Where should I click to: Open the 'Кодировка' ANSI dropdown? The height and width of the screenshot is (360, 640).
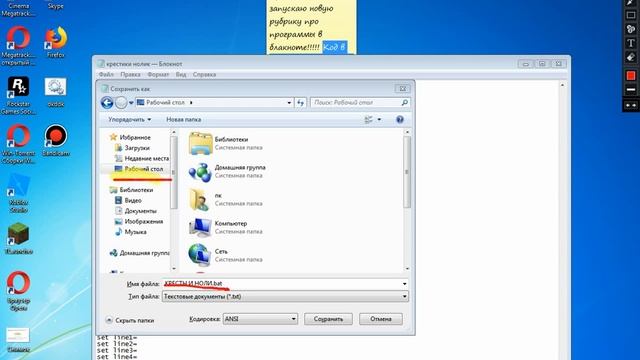(x=260, y=319)
